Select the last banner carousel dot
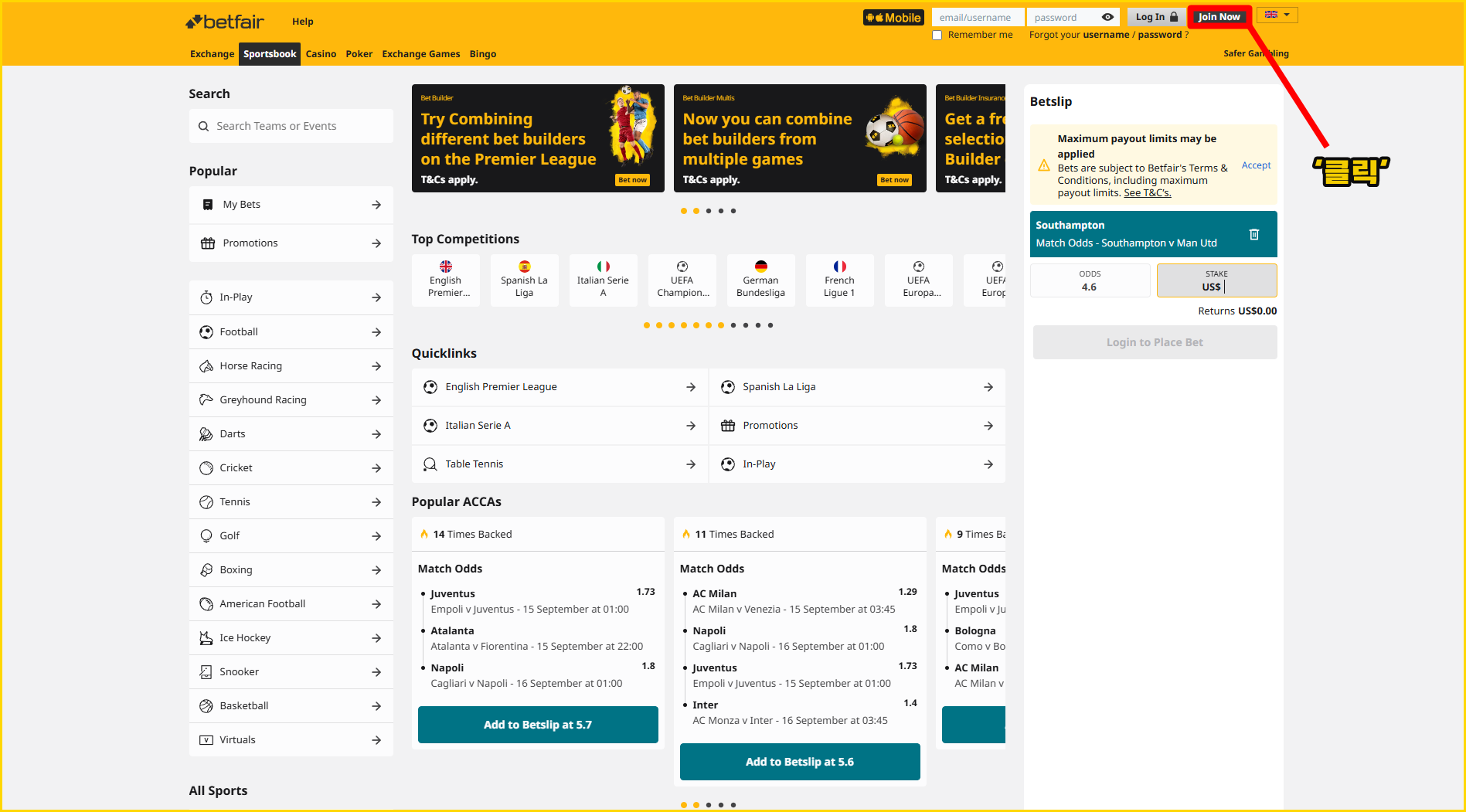The image size is (1466, 812). click(x=733, y=211)
